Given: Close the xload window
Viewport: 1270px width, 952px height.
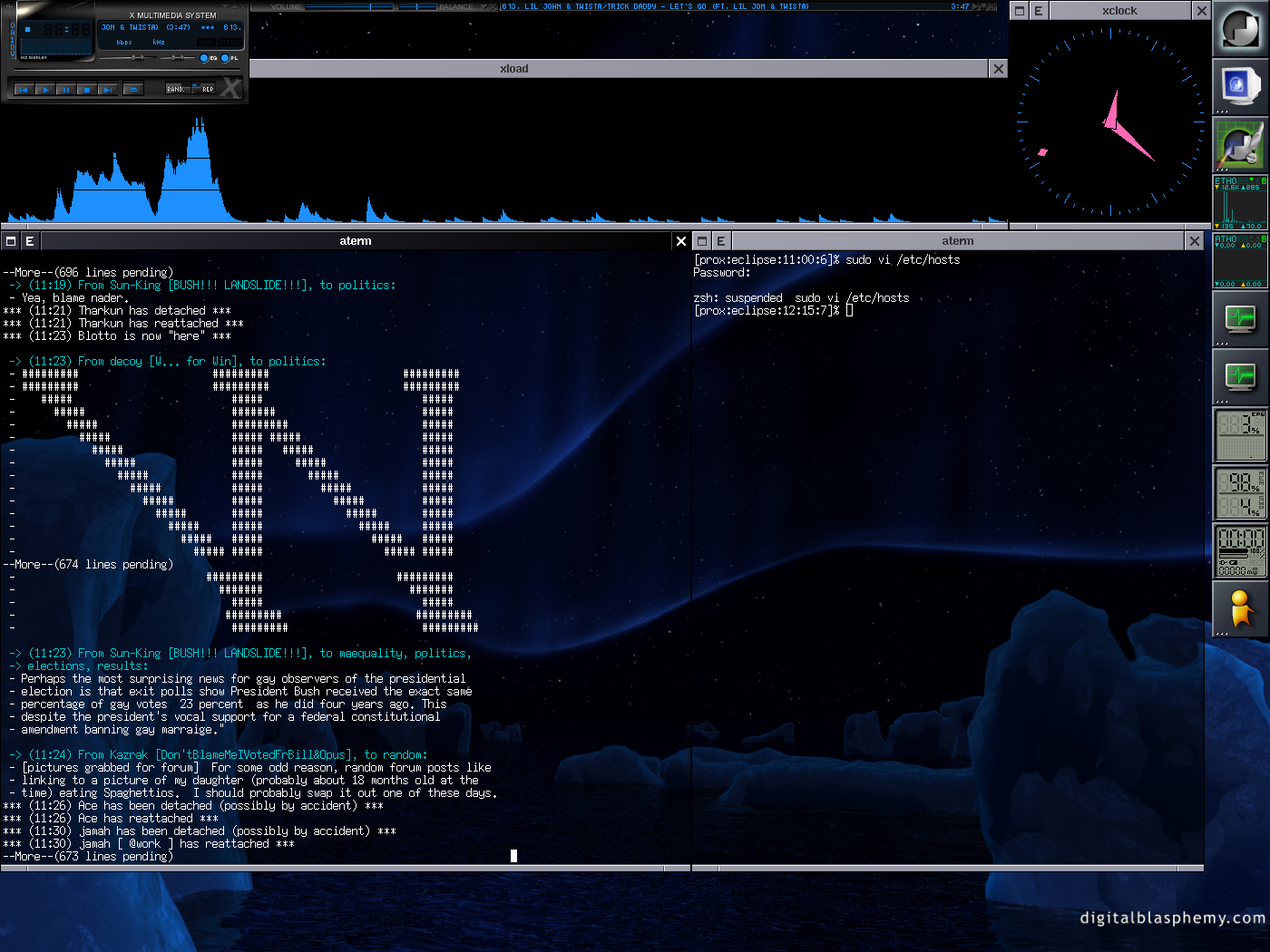Looking at the screenshot, I should 999,69.
